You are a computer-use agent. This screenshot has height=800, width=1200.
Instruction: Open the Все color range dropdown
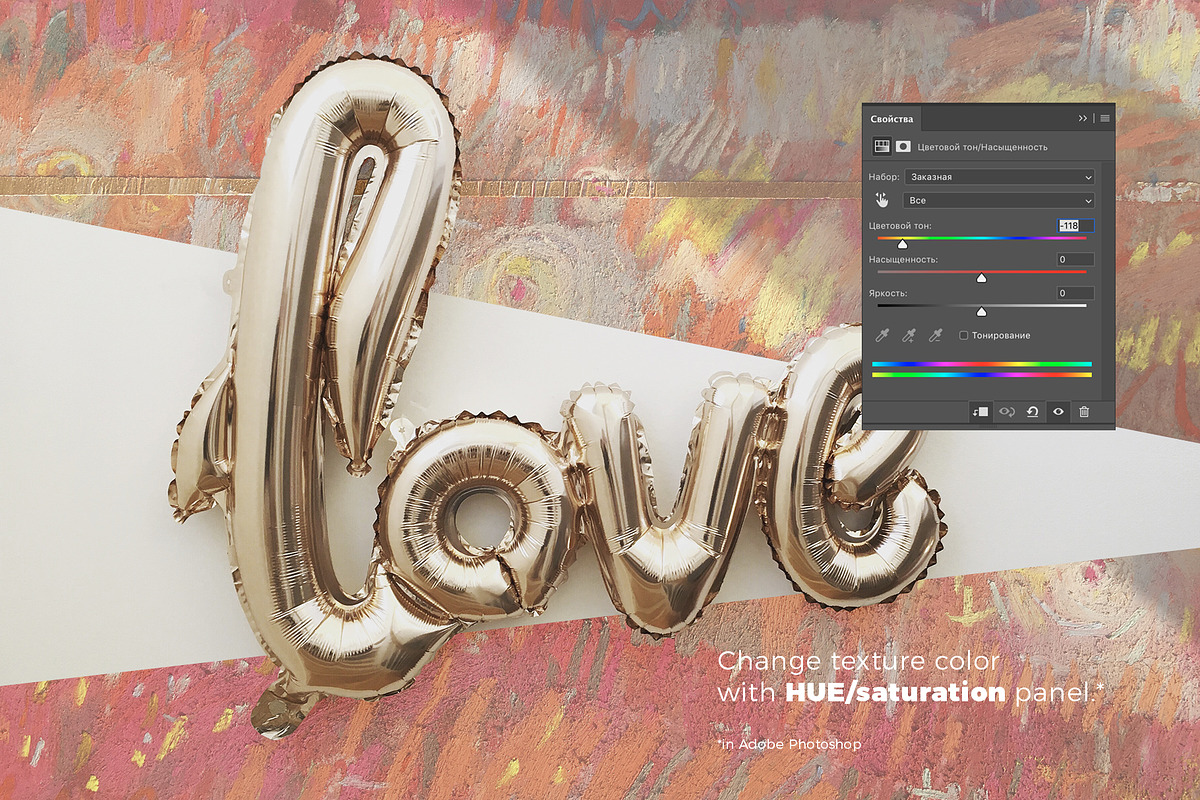point(999,200)
